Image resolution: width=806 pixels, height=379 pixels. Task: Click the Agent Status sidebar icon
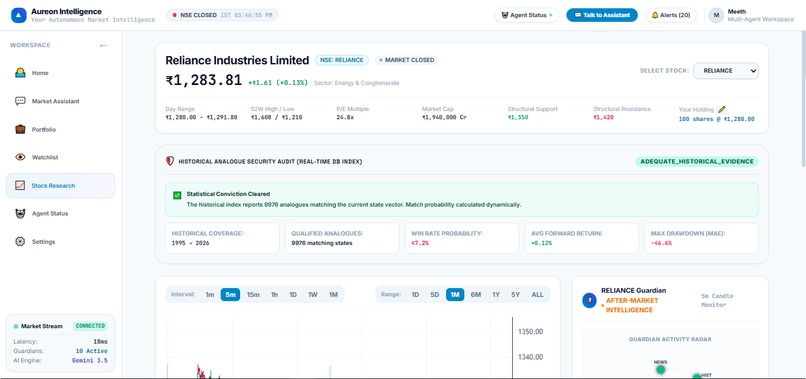click(20, 213)
